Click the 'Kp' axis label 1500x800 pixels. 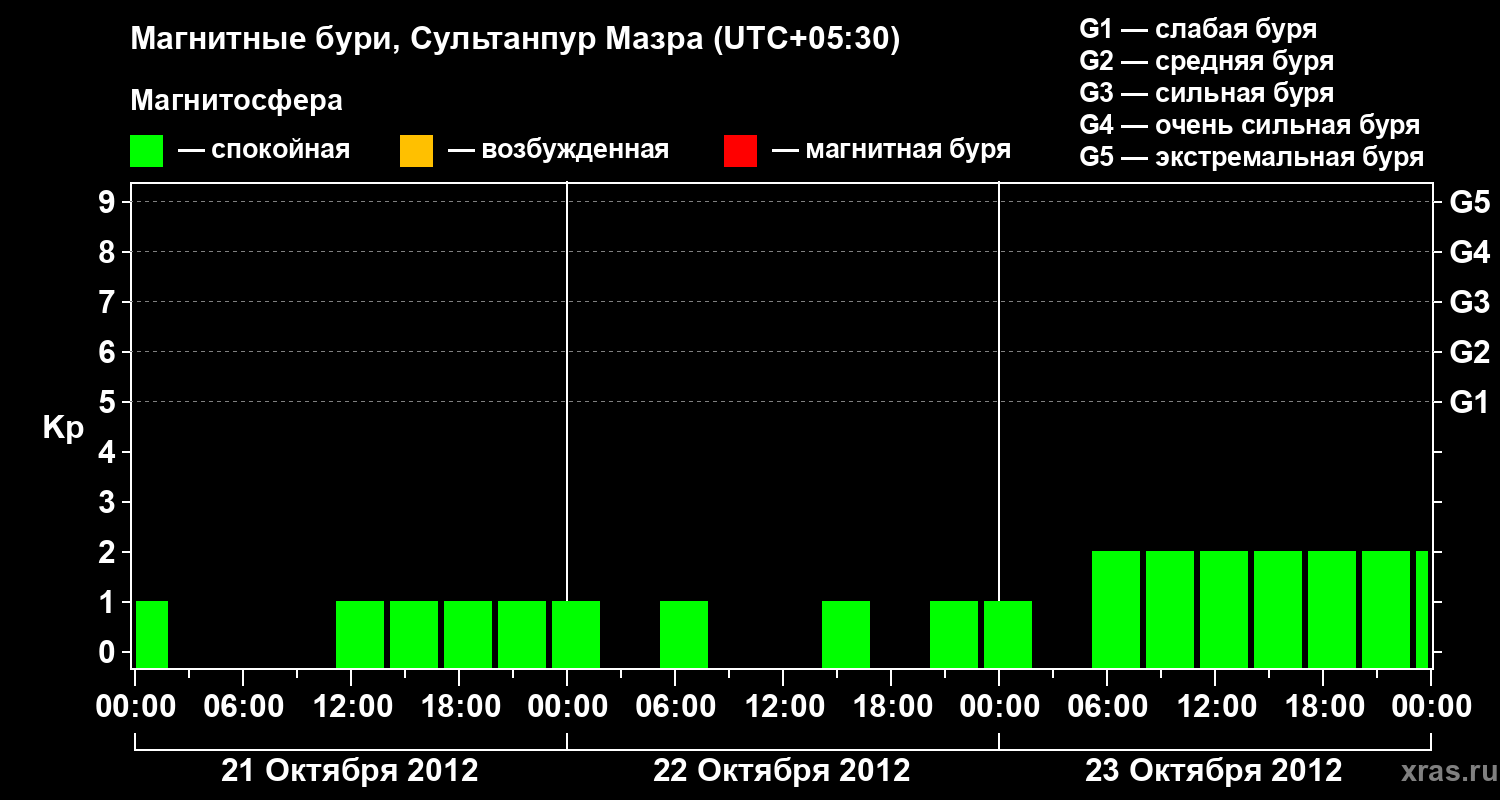point(63,428)
